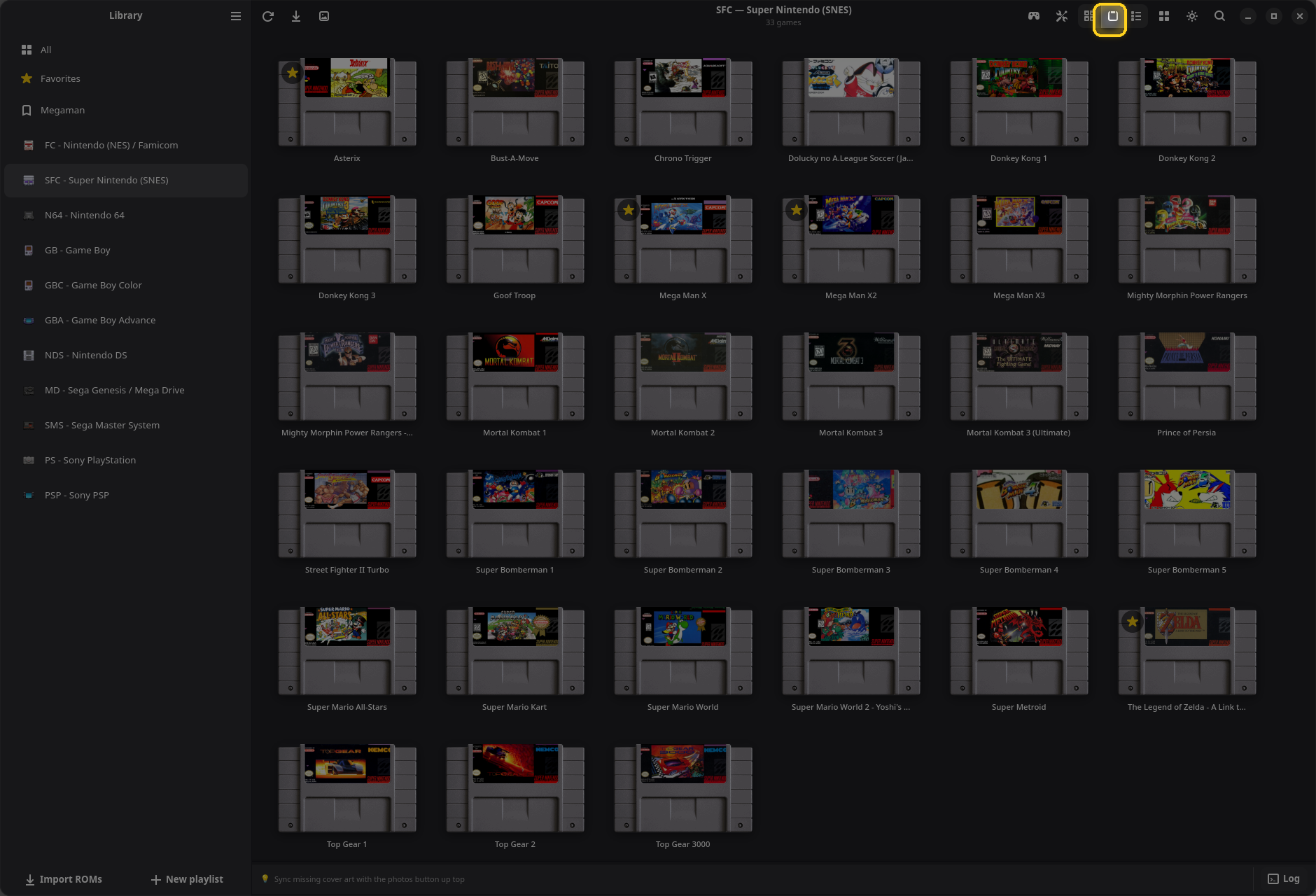Sync cover art with the photos button
The image size is (1316, 896).
(x=324, y=16)
